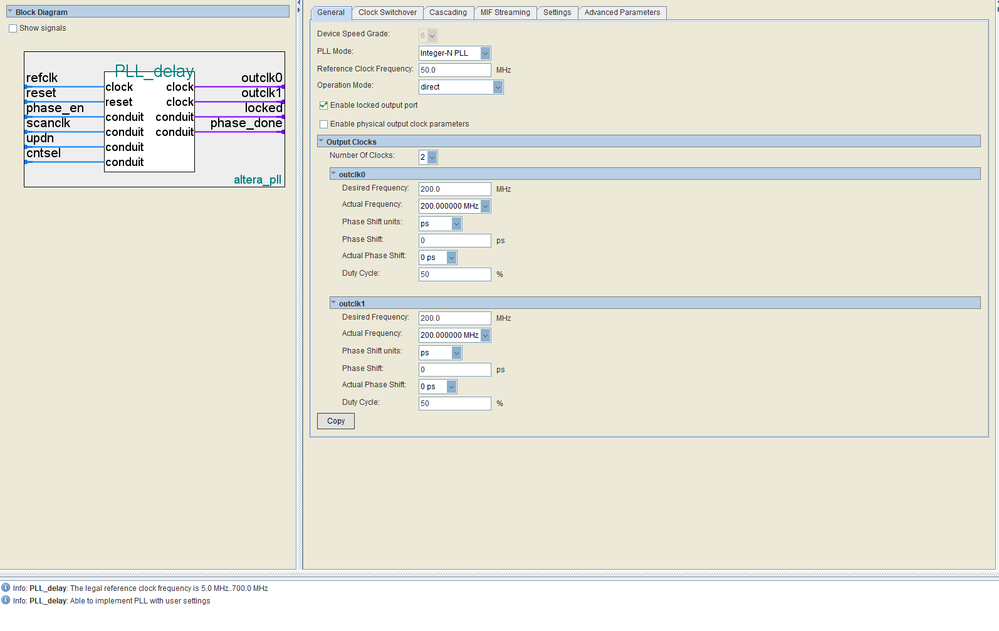The image size is (999, 631).
Task: Toggle the Show signals checkbox
Action: [x=13, y=28]
